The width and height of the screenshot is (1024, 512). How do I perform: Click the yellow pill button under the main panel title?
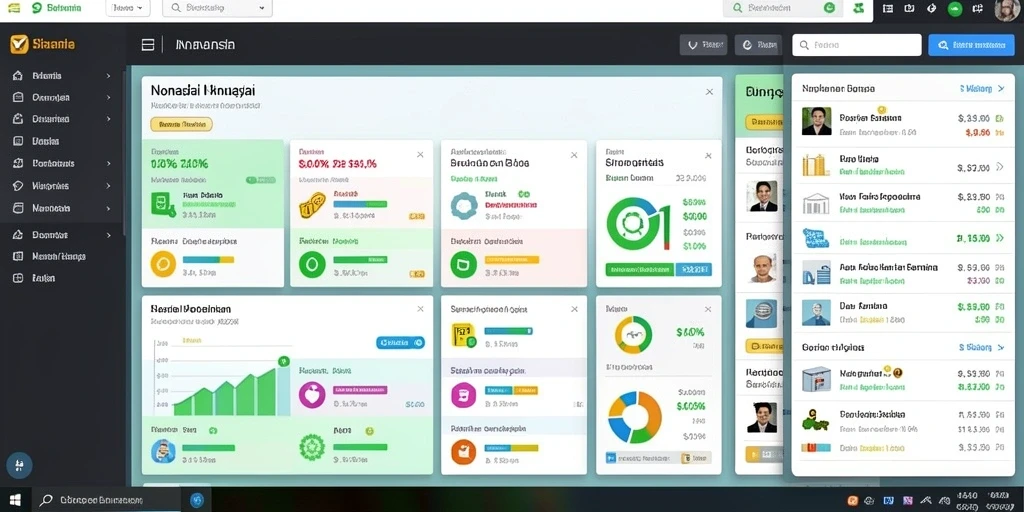click(182, 124)
